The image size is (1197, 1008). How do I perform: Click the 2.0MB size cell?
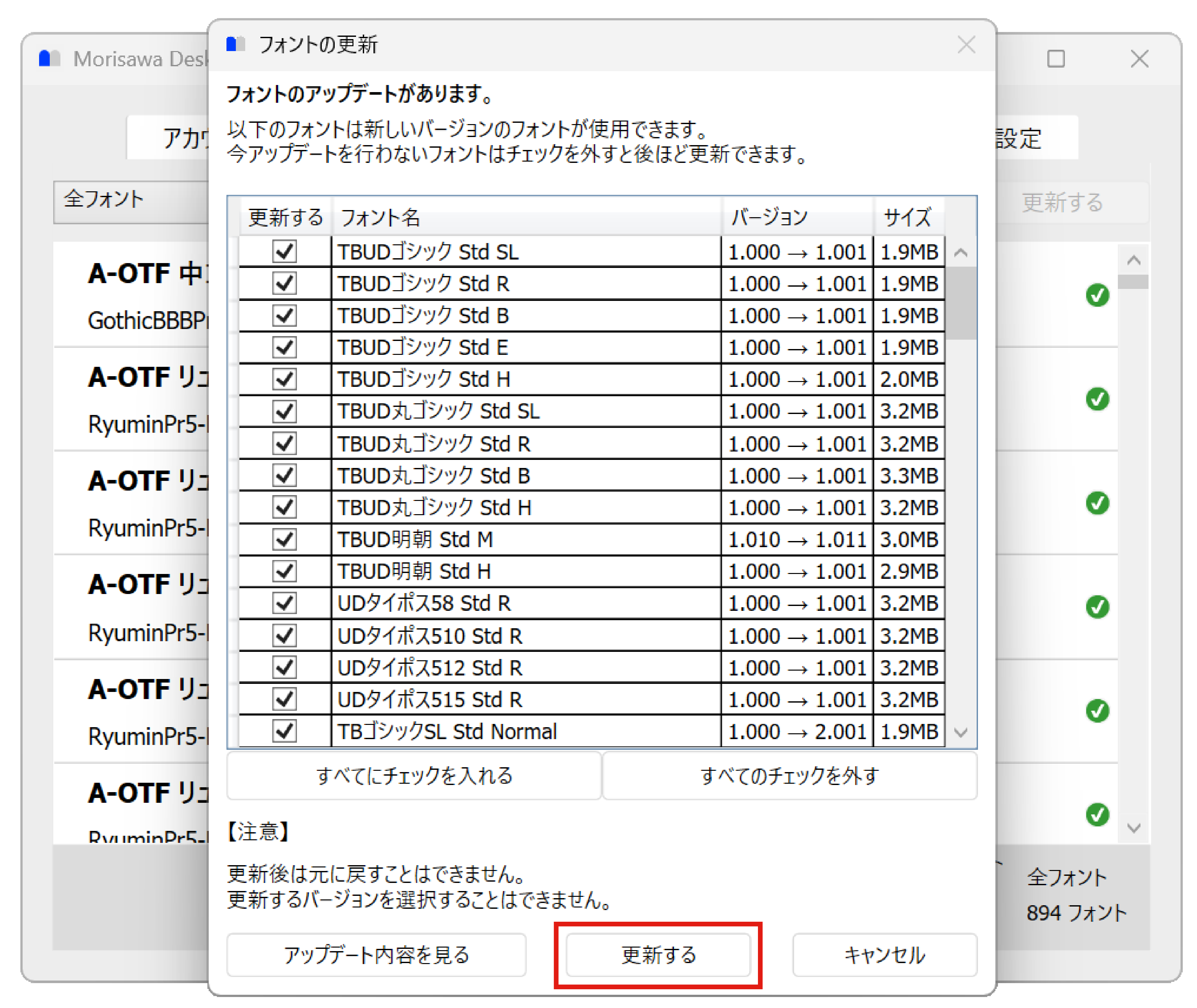coord(909,379)
